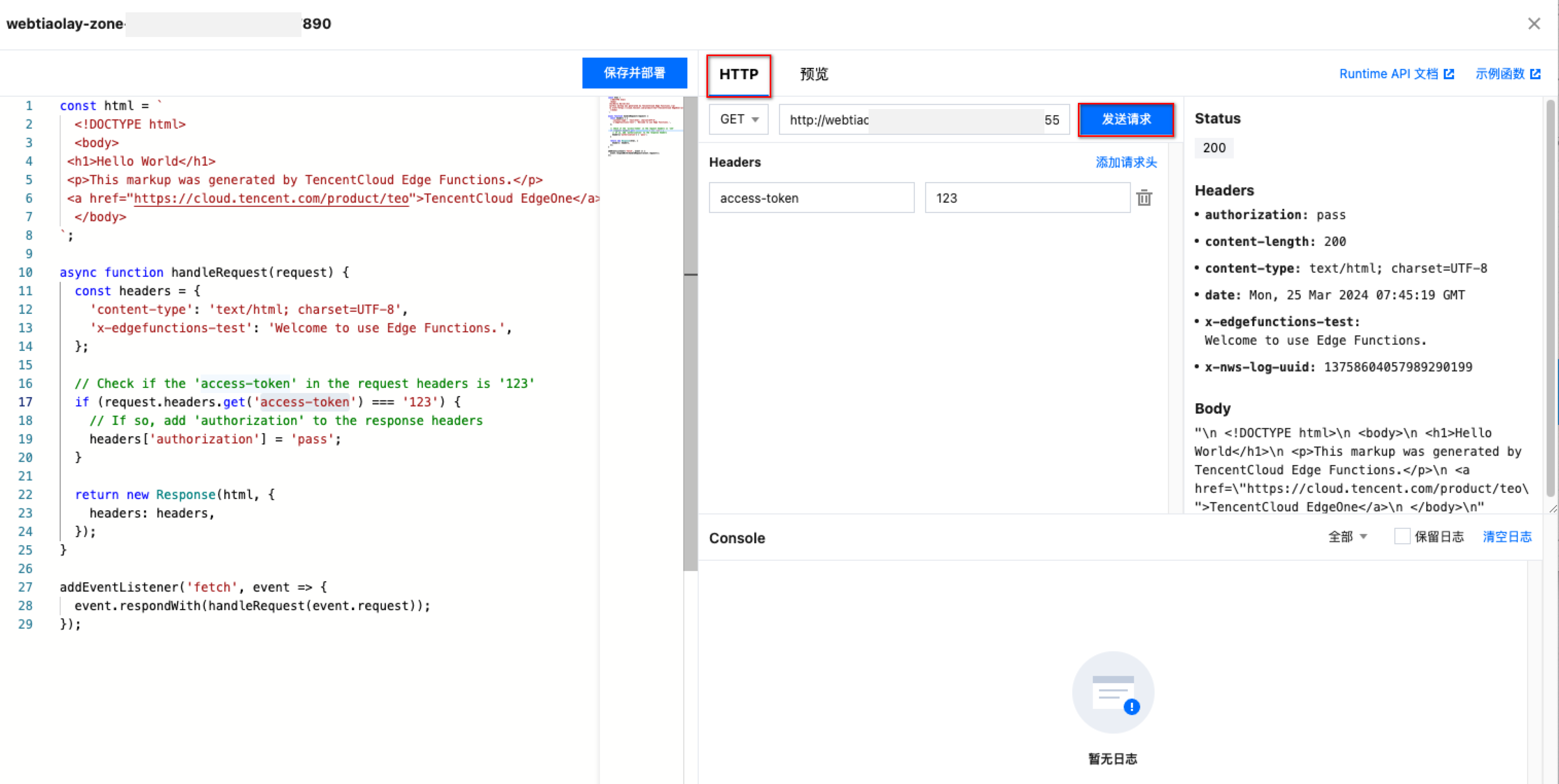Click external link icon beside 示例函数
Viewport: 1559px width, 784px height.
(x=1535, y=74)
